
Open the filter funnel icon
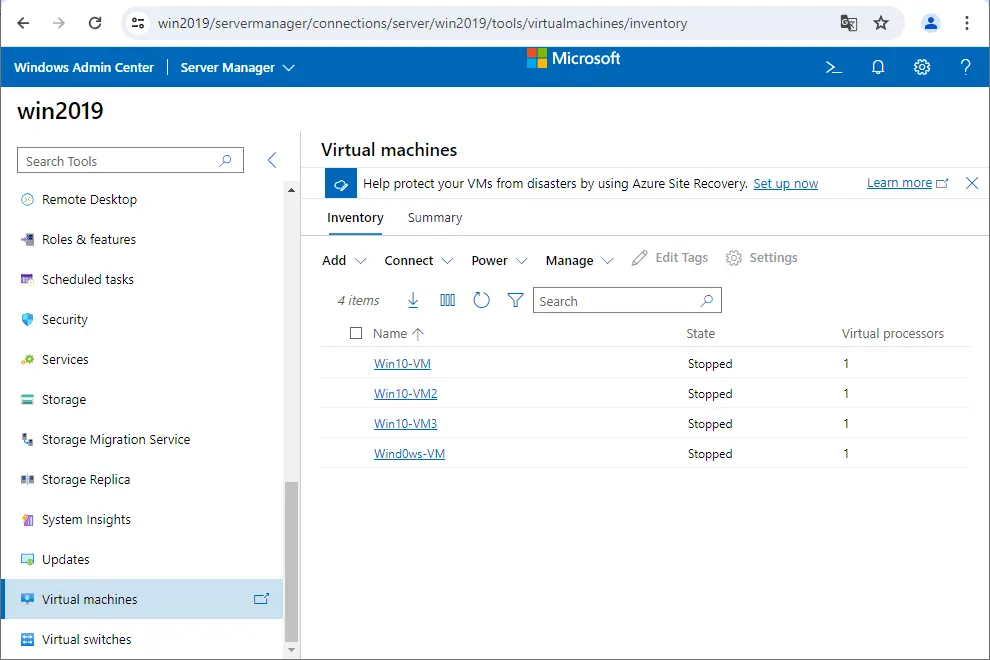pyautogui.click(x=515, y=300)
